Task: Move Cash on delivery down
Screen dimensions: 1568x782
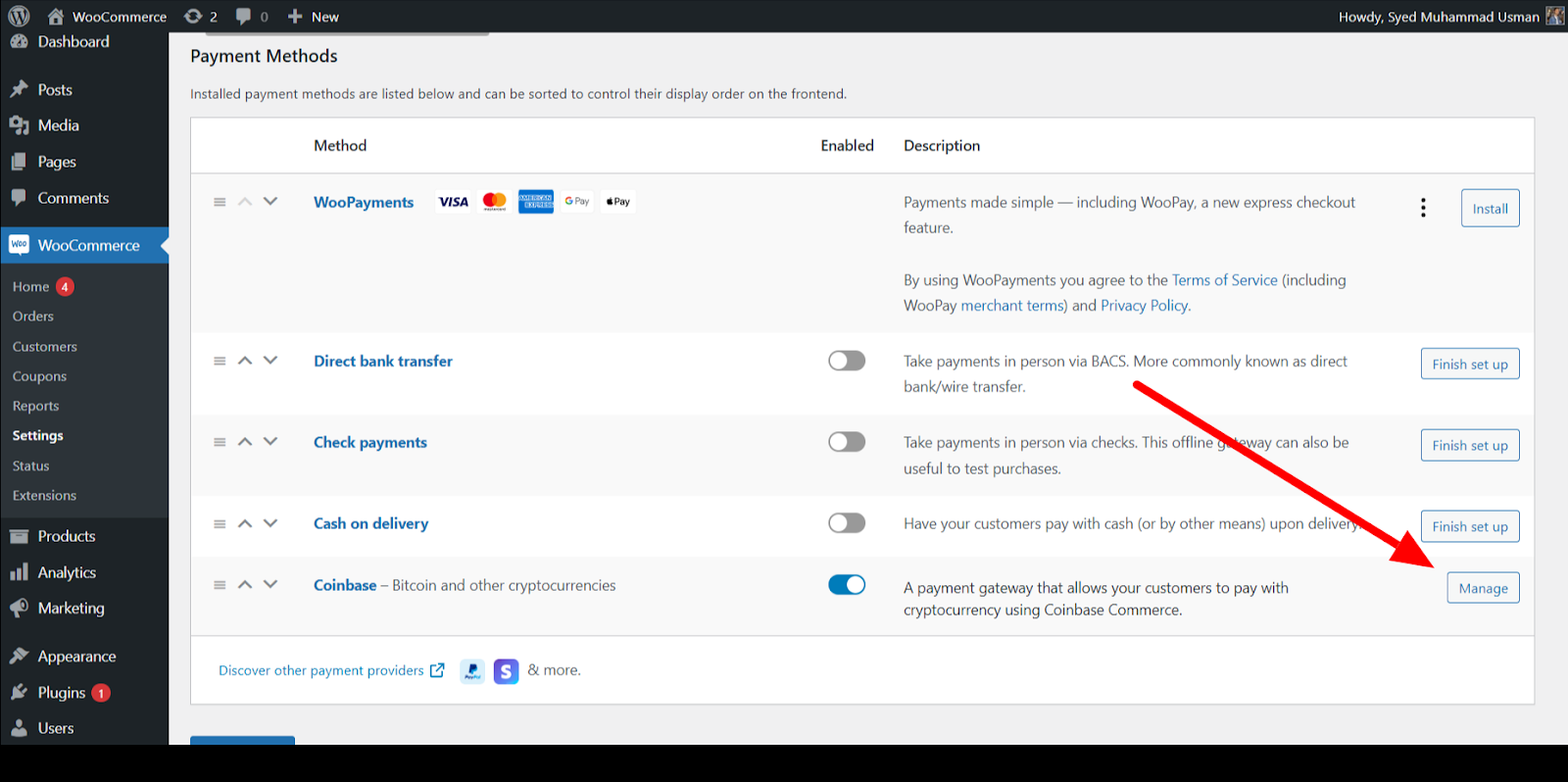Action: (x=270, y=523)
